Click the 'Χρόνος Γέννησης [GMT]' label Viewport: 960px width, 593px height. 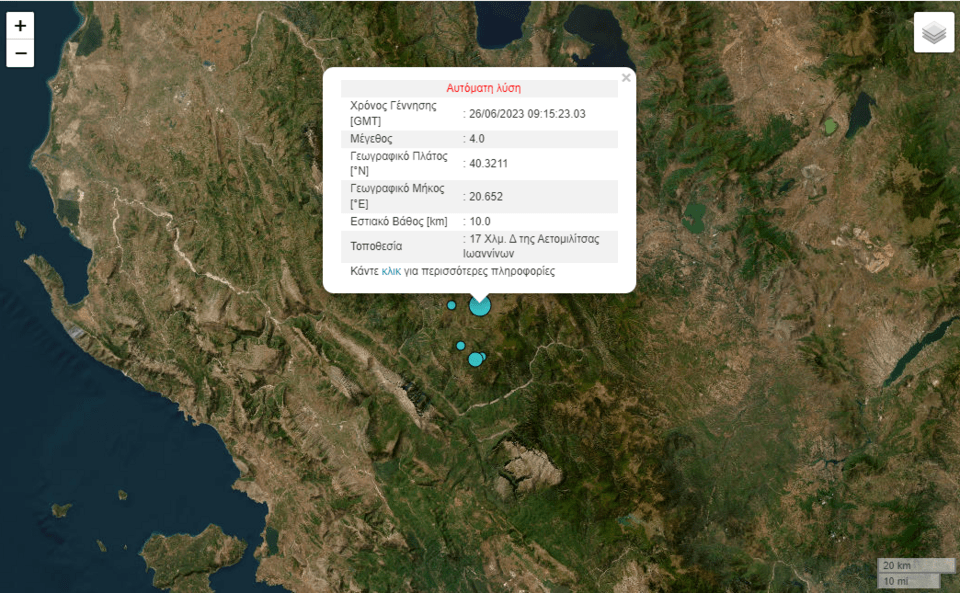(x=393, y=113)
